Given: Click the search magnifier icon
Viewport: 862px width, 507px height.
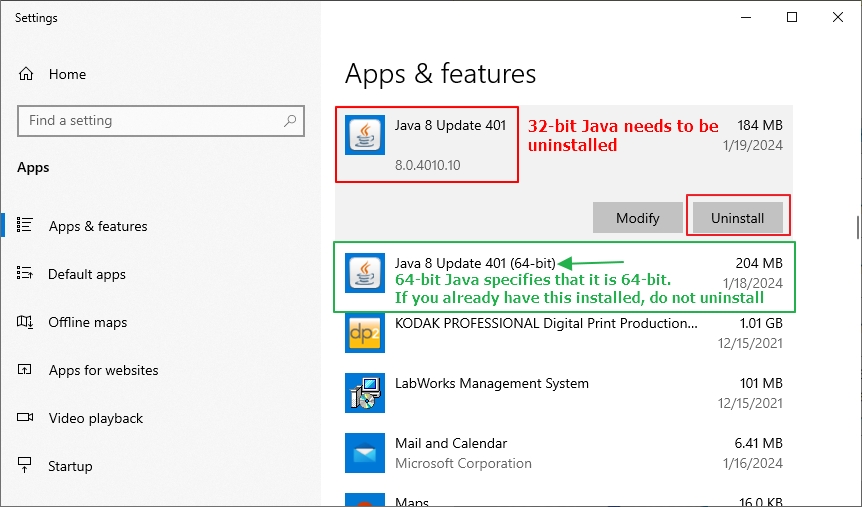Looking at the screenshot, I should 290,120.
